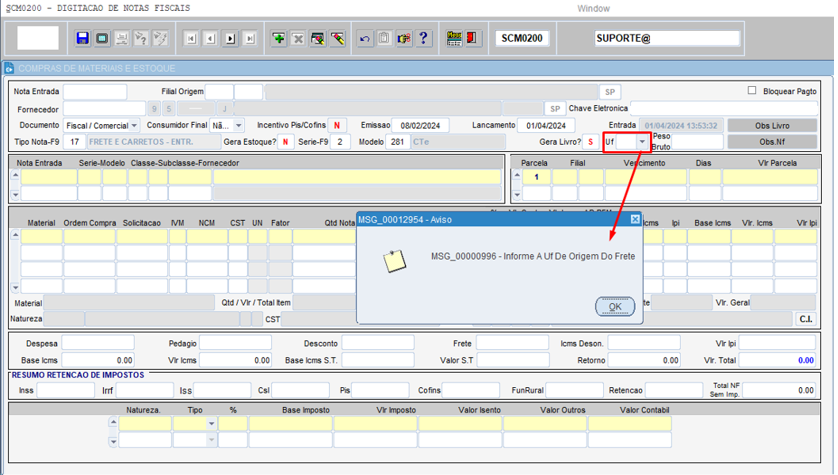Click the Desconto input field
The image size is (838, 475).
click(378, 344)
